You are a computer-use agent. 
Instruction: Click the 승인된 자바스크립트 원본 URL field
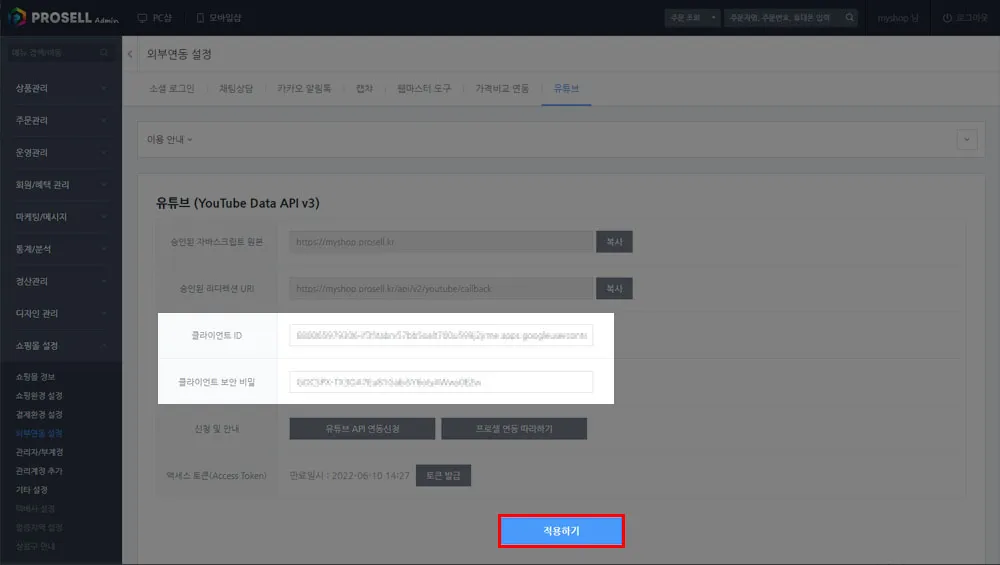click(441, 242)
